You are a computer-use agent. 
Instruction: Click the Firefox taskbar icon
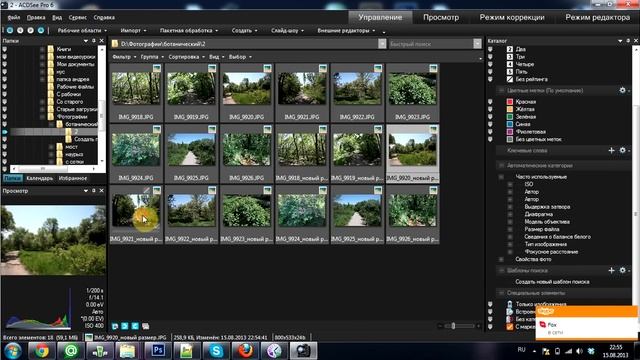245,351
